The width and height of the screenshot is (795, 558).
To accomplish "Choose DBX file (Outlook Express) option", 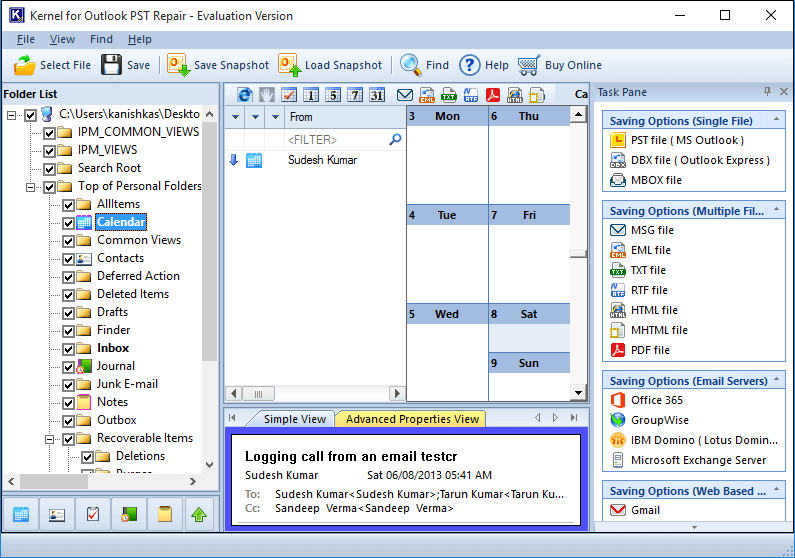I will (690, 160).
